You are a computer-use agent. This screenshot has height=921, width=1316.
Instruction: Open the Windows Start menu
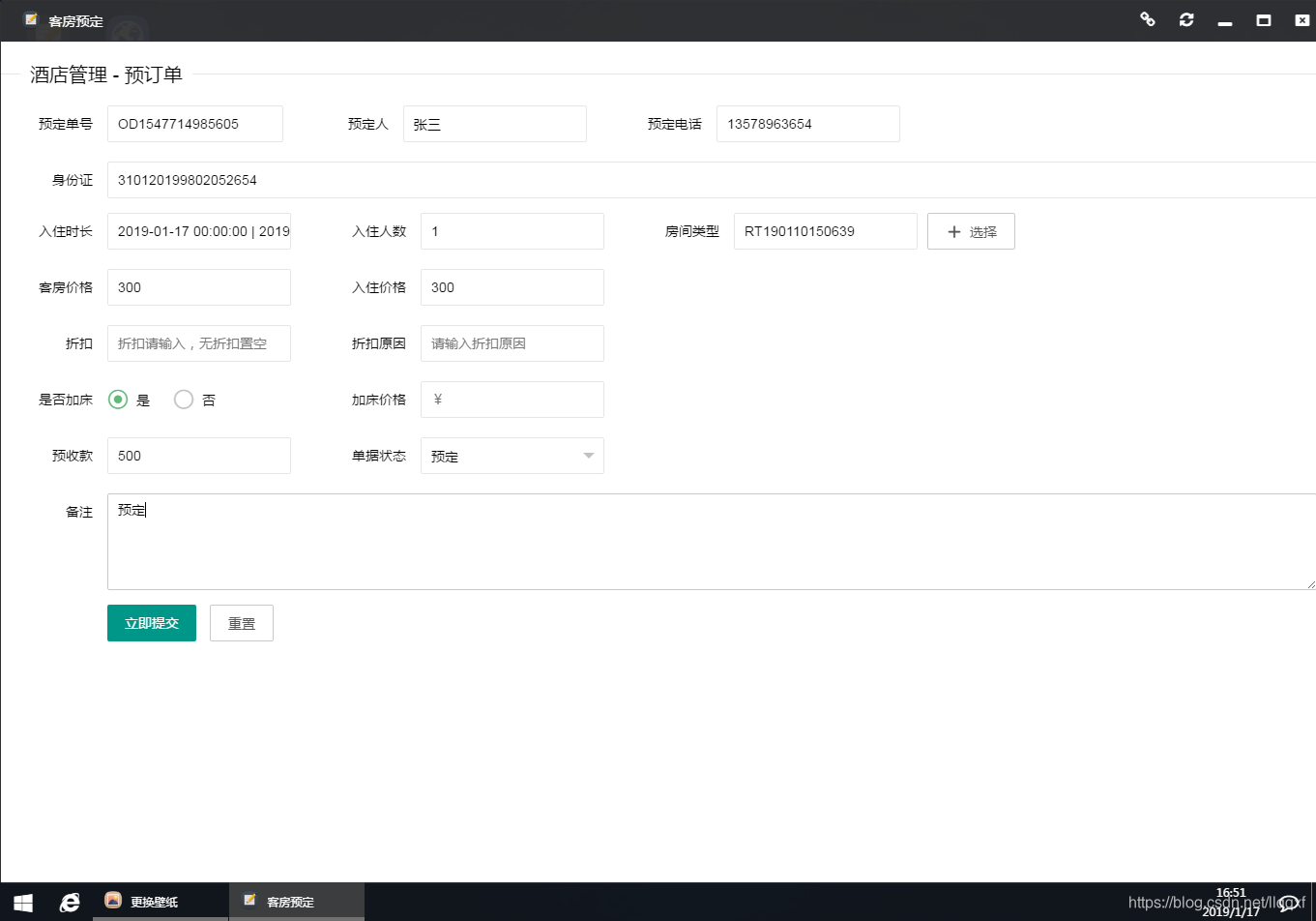(x=23, y=903)
